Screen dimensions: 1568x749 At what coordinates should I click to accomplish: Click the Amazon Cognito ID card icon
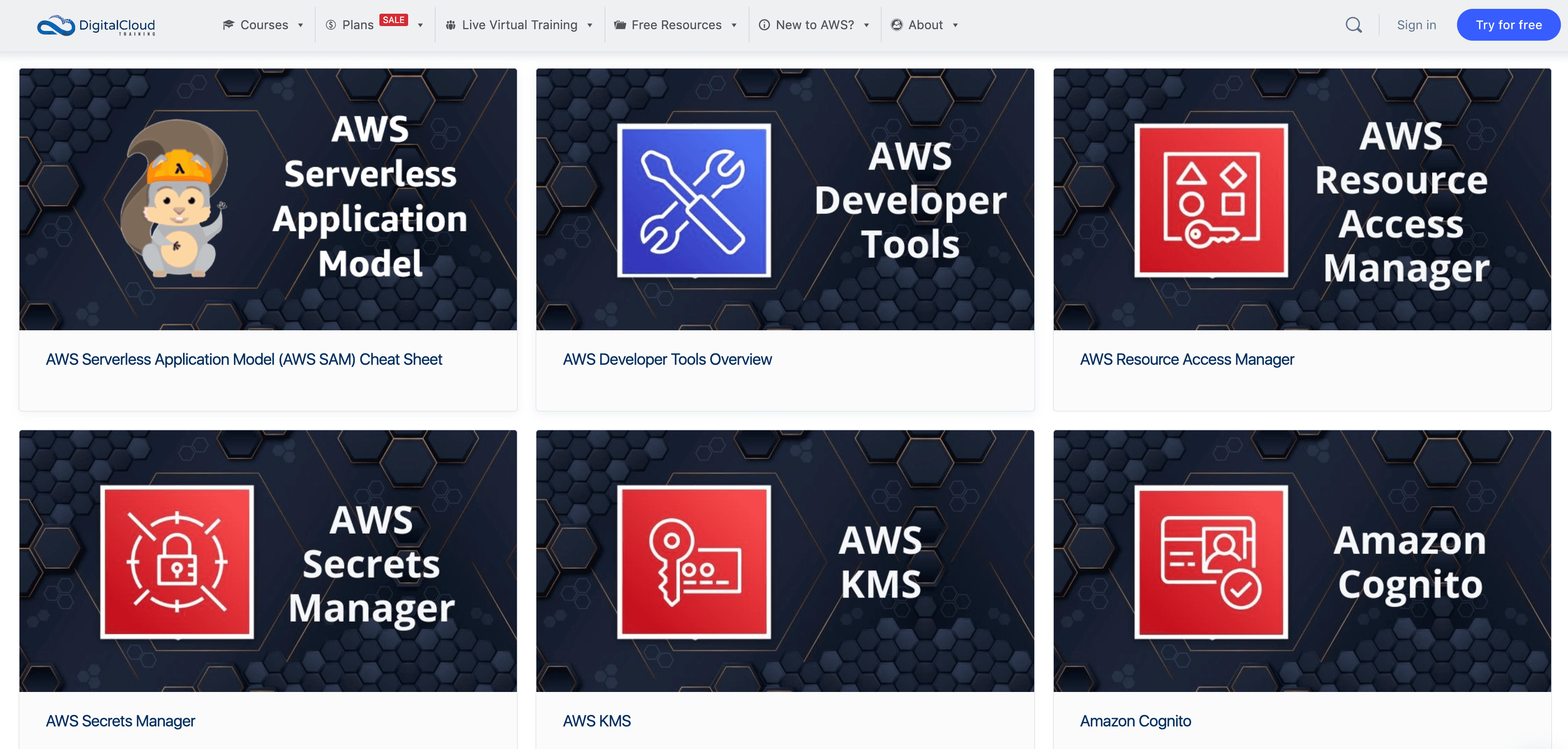[1210, 562]
